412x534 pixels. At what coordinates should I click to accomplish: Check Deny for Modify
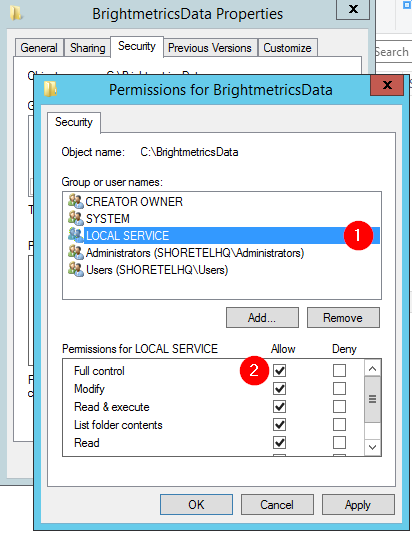(339, 389)
